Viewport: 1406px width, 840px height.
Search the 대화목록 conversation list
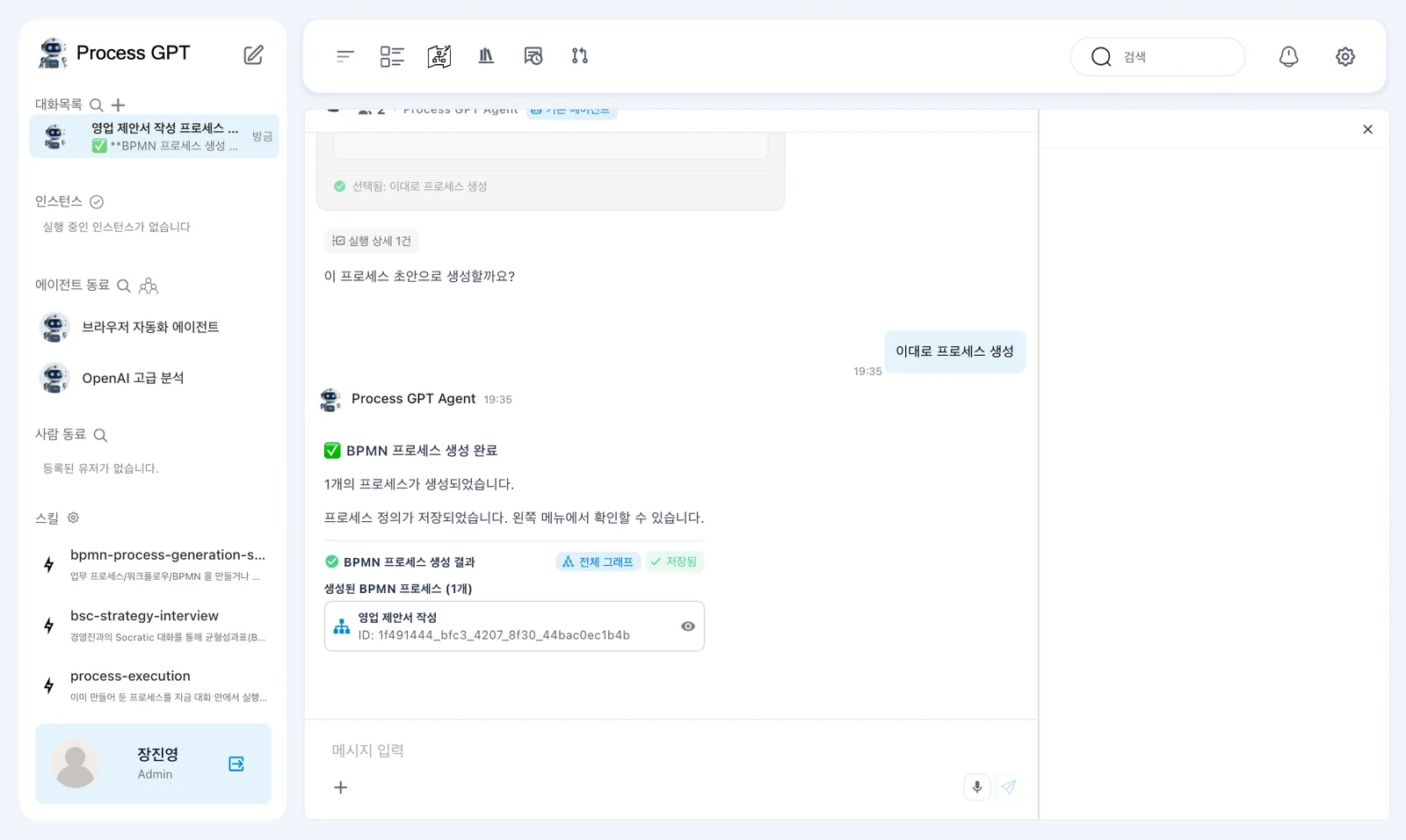pyautogui.click(x=97, y=105)
